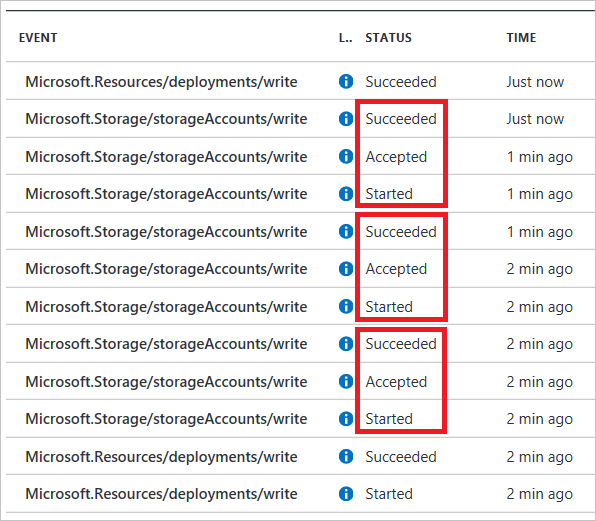Open info icon for storageAccounts Accepted 1 min ago
Screen dimensions: 596x521
coord(346,156)
